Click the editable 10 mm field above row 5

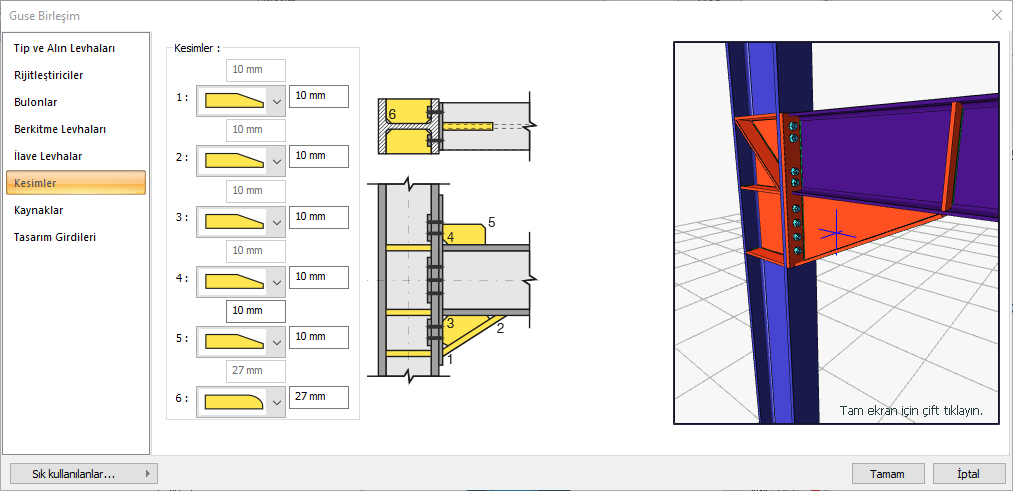tap(256, 311)
